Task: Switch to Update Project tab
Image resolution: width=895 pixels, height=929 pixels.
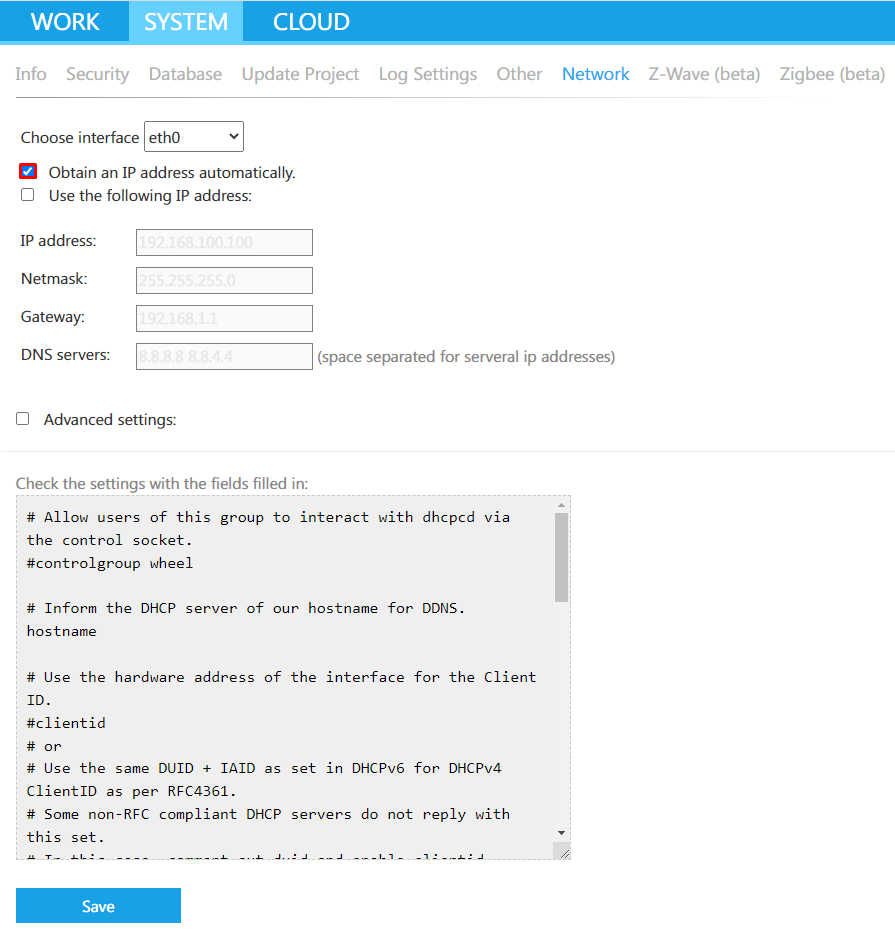Action: click(300, 74)
